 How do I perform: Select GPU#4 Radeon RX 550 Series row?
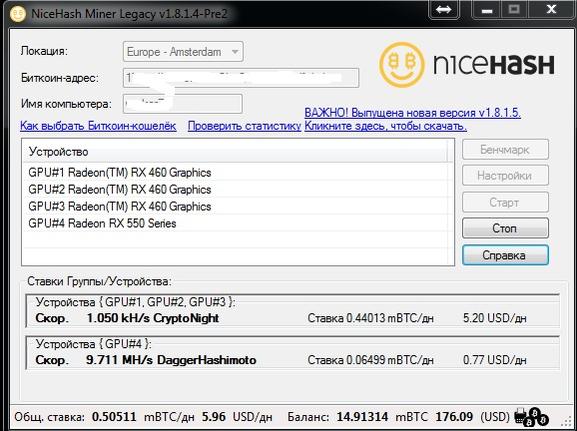pyautogui.click(x=238, y=223)
